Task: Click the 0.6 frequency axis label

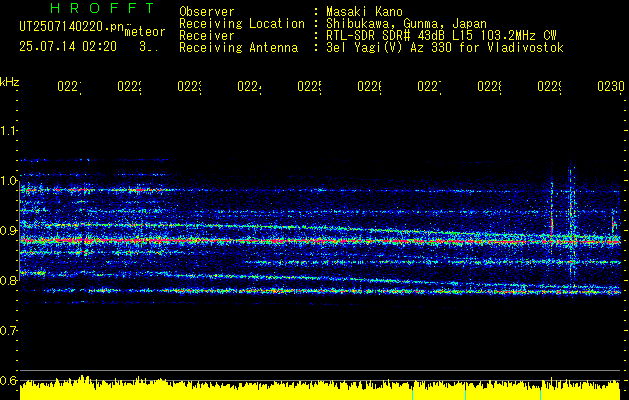Action: [8, 380]
